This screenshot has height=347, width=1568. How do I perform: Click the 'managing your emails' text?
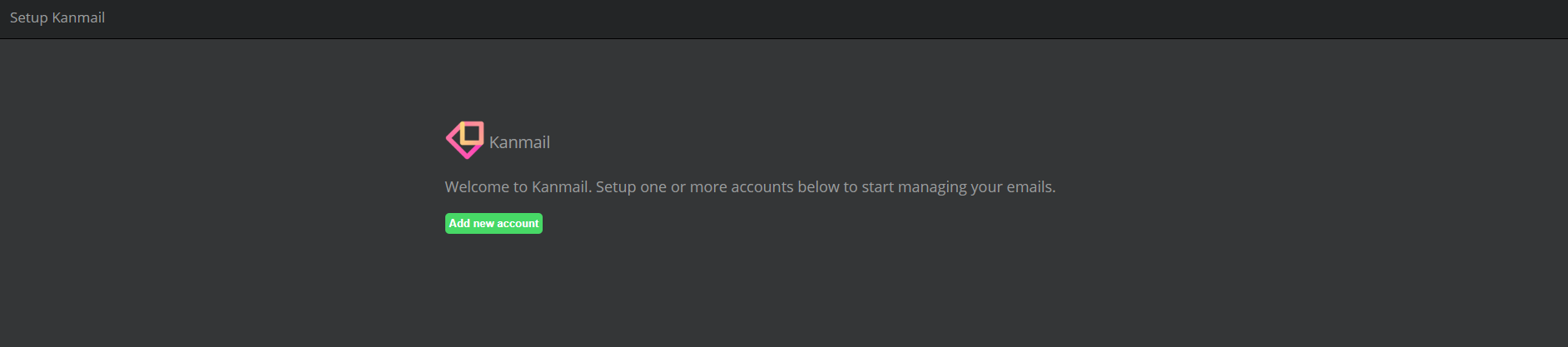coord(976,187)
